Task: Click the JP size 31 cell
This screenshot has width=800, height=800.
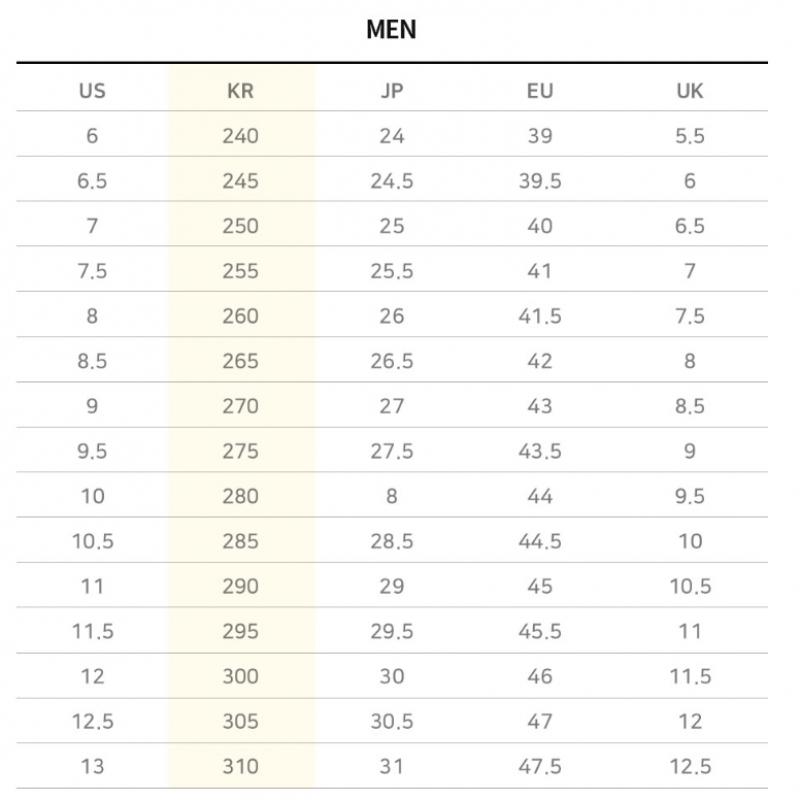Action: (x=392, y=767)
